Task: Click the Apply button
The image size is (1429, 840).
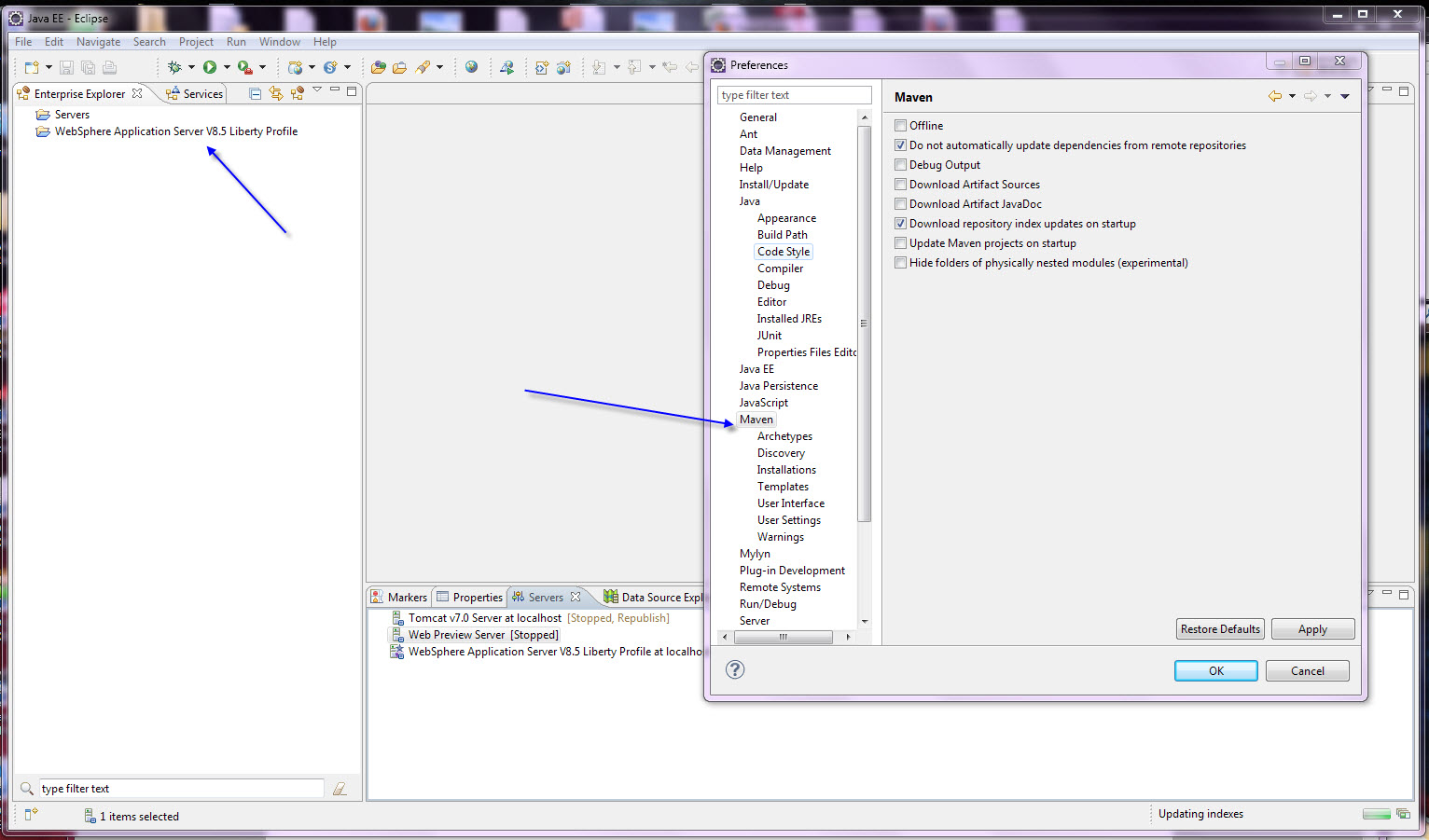Action: (1312, 629)
